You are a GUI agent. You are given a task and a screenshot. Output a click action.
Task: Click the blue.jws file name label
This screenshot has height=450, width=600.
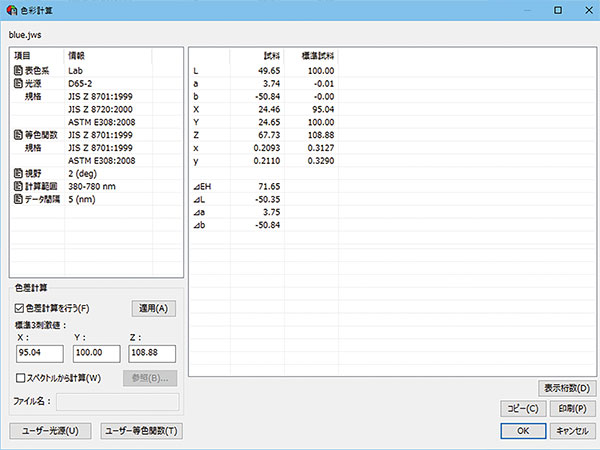(x=25, y=35)
